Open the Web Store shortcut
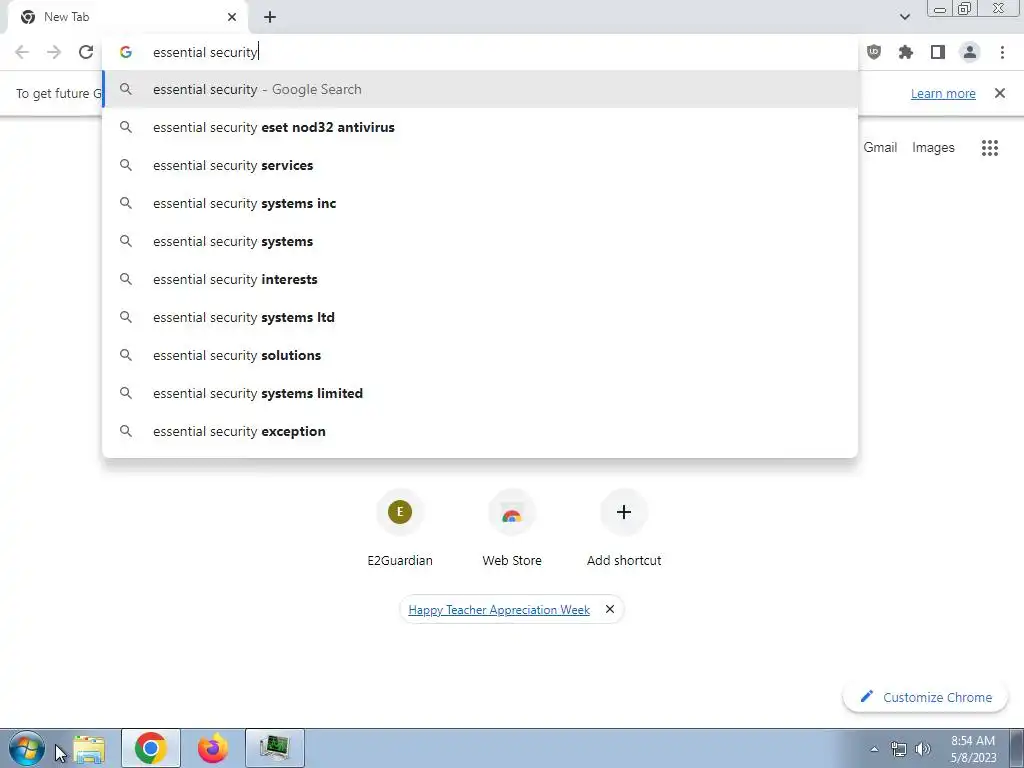Image resolution: width=1024 pixels, height=768 pixels. tap(511, 527)
